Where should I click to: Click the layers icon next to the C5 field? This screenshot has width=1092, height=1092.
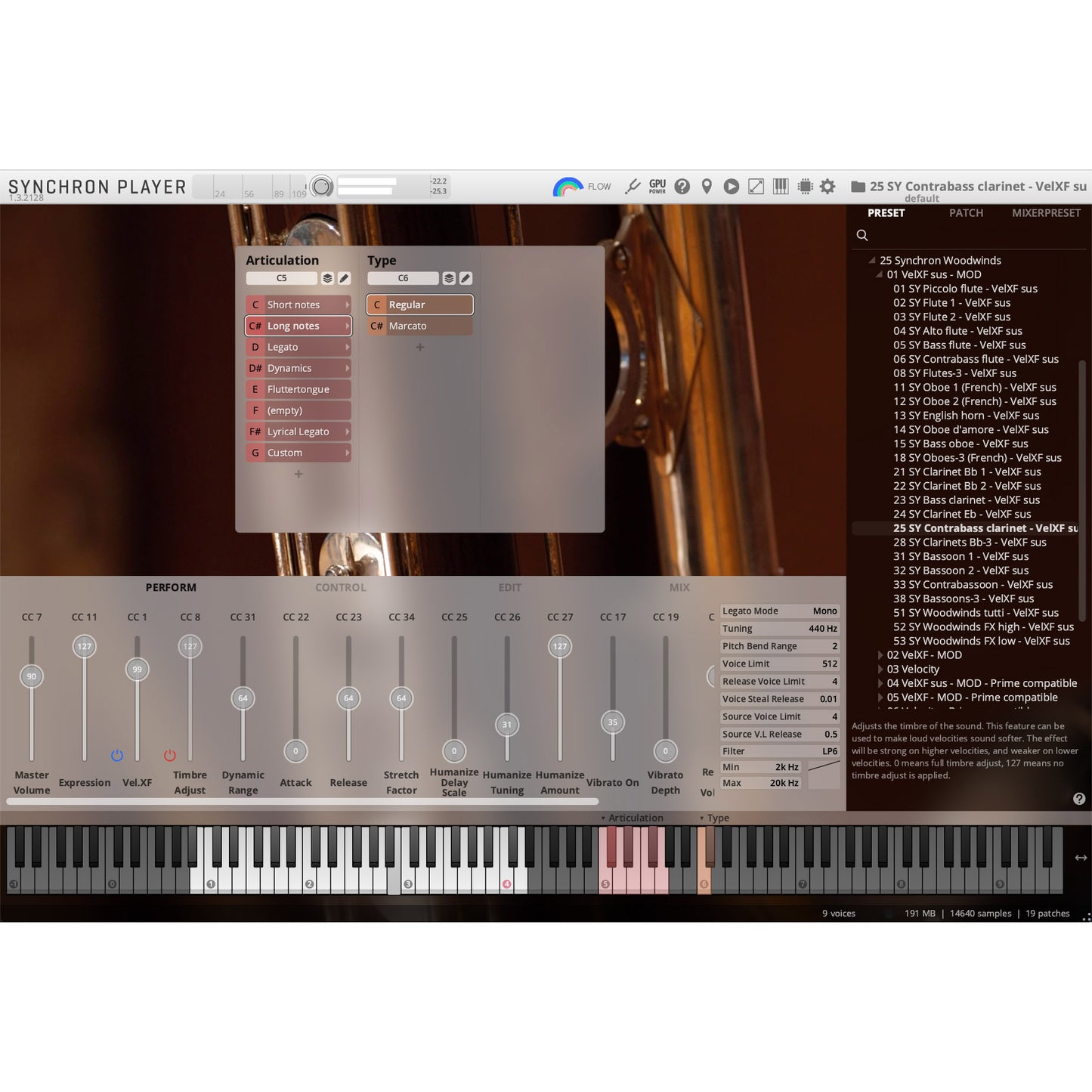pyautogui.click(x=327, y=278)
